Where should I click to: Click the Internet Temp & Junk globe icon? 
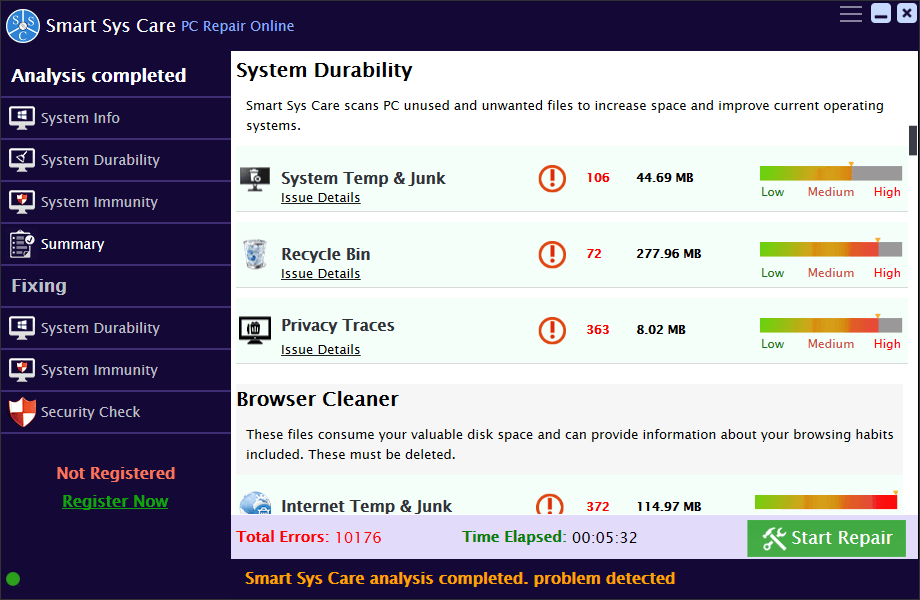256,503
